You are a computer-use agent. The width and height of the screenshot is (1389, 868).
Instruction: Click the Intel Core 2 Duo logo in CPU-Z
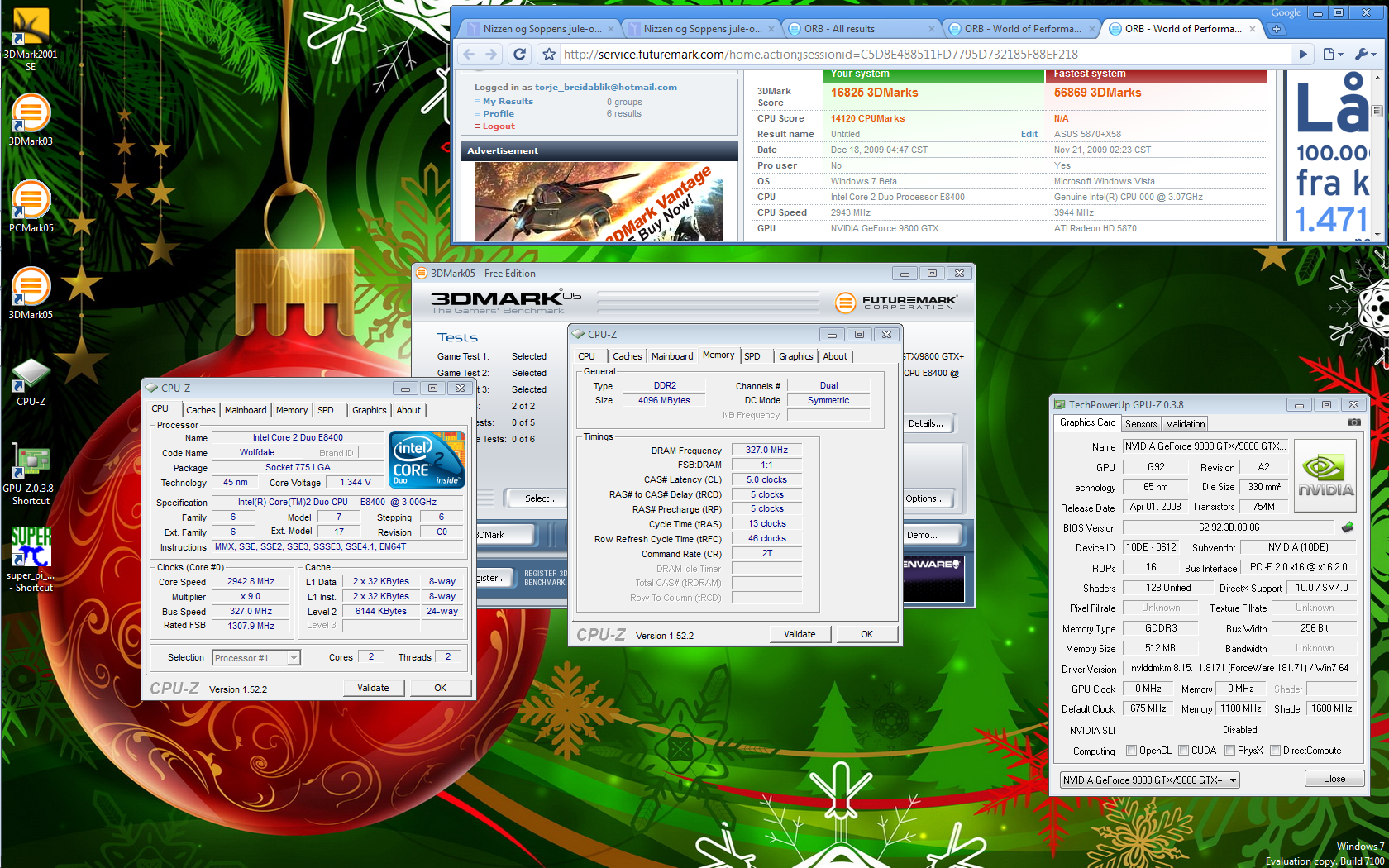(x=427, y=460)
